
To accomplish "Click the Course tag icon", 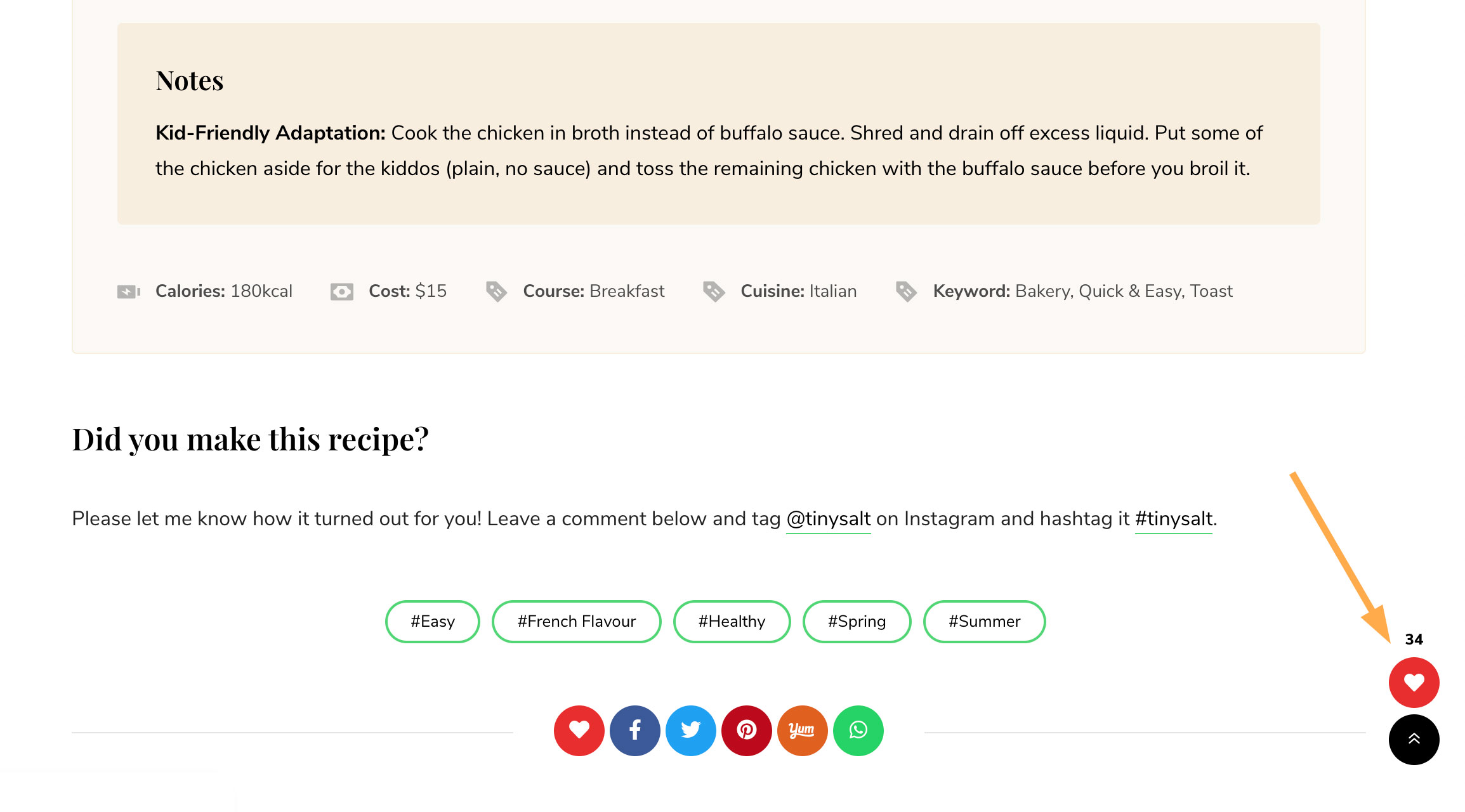I will pos(496,291).
